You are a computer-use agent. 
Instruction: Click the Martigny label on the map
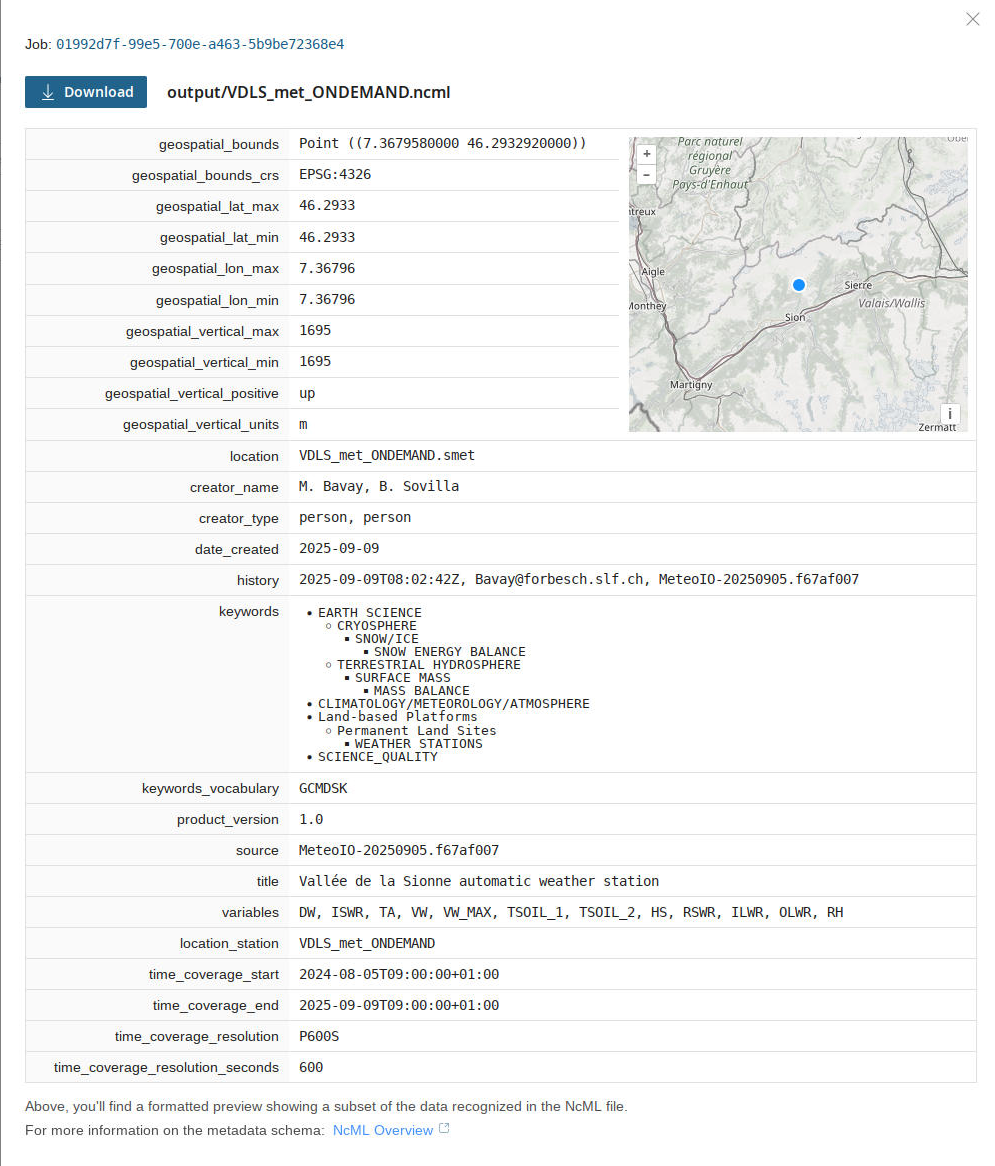(691, 385)
